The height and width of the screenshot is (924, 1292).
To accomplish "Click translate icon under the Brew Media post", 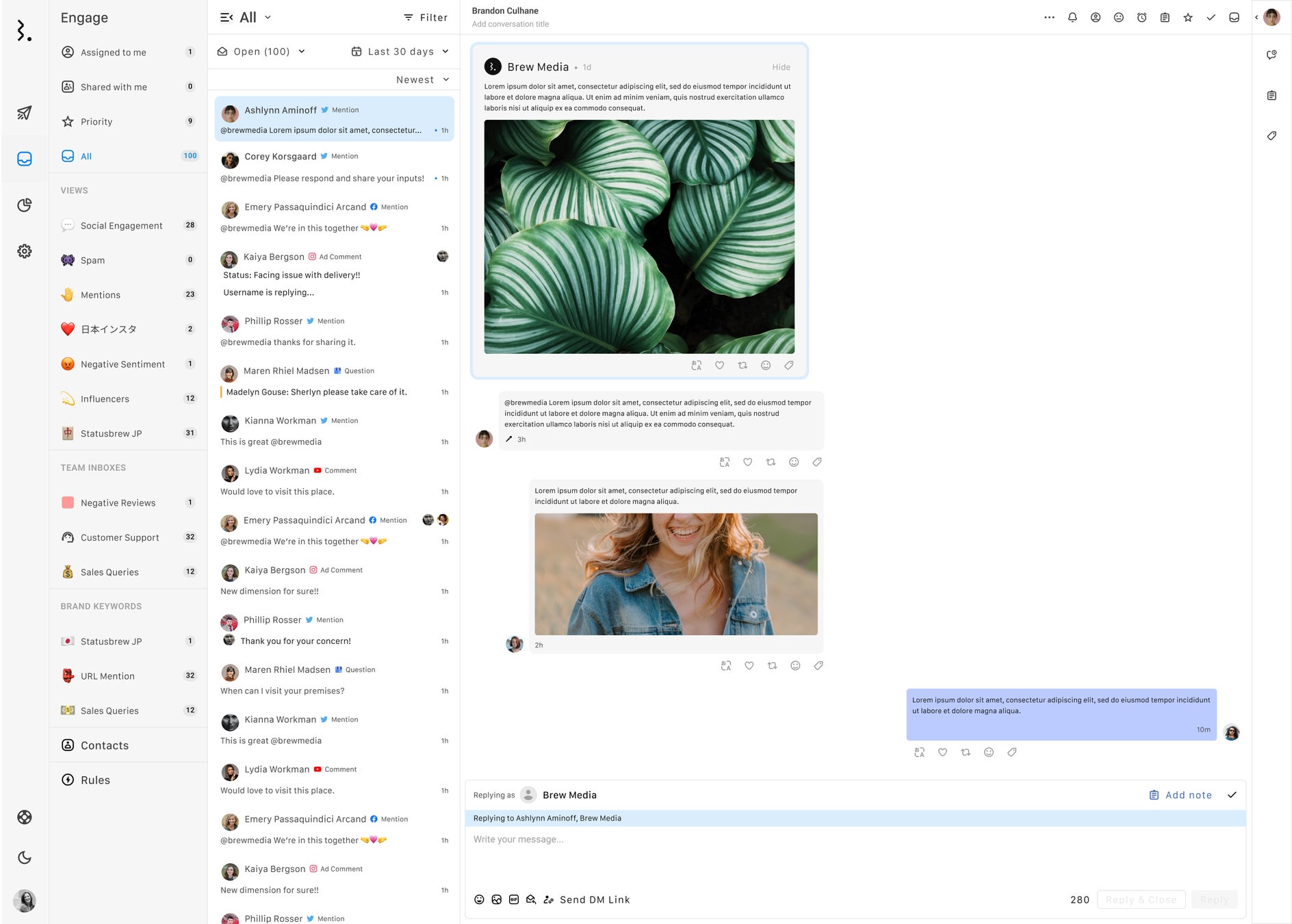I will [x=697, y=365].
